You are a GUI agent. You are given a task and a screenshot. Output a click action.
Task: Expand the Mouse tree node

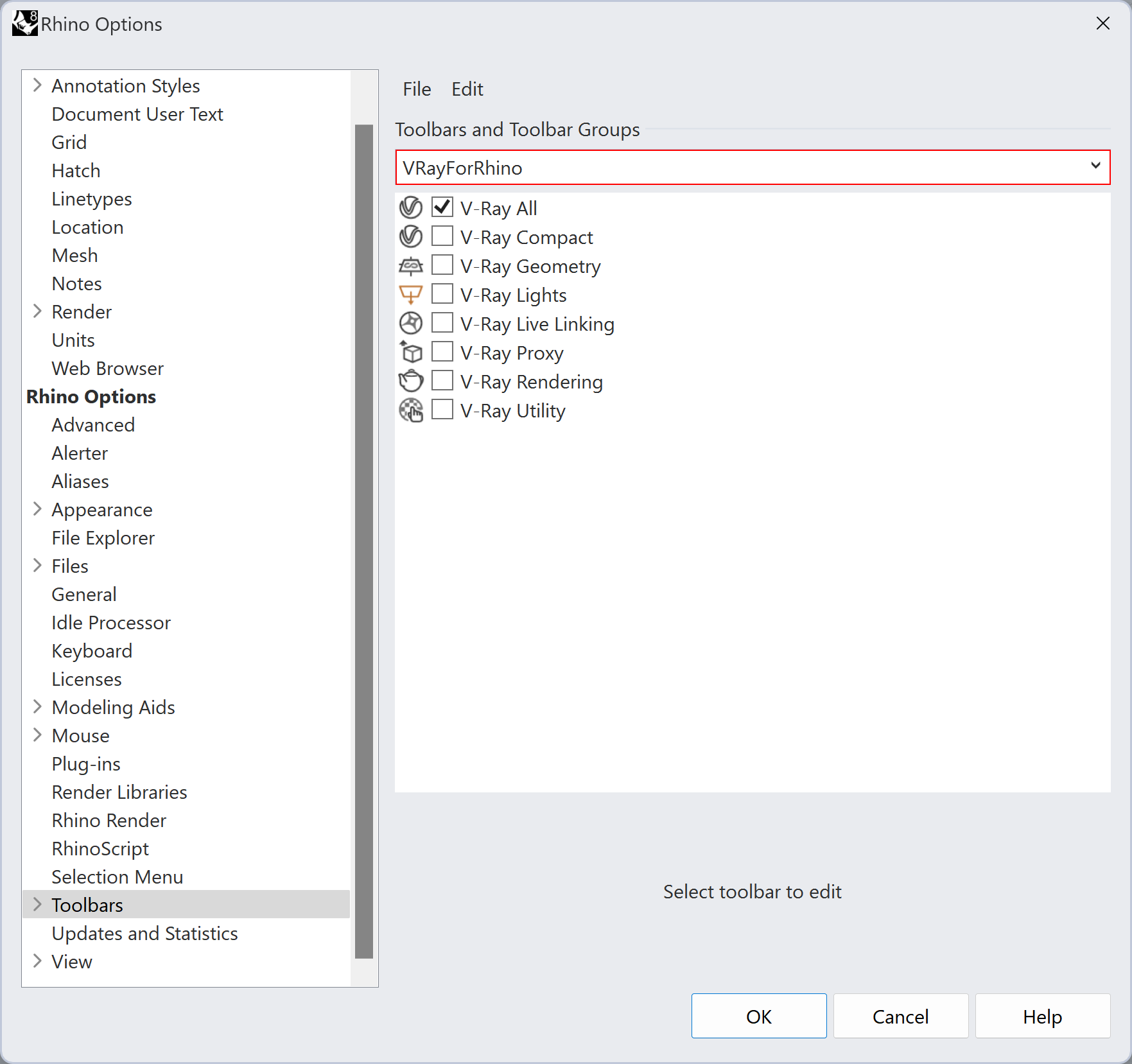pos(37,735)
